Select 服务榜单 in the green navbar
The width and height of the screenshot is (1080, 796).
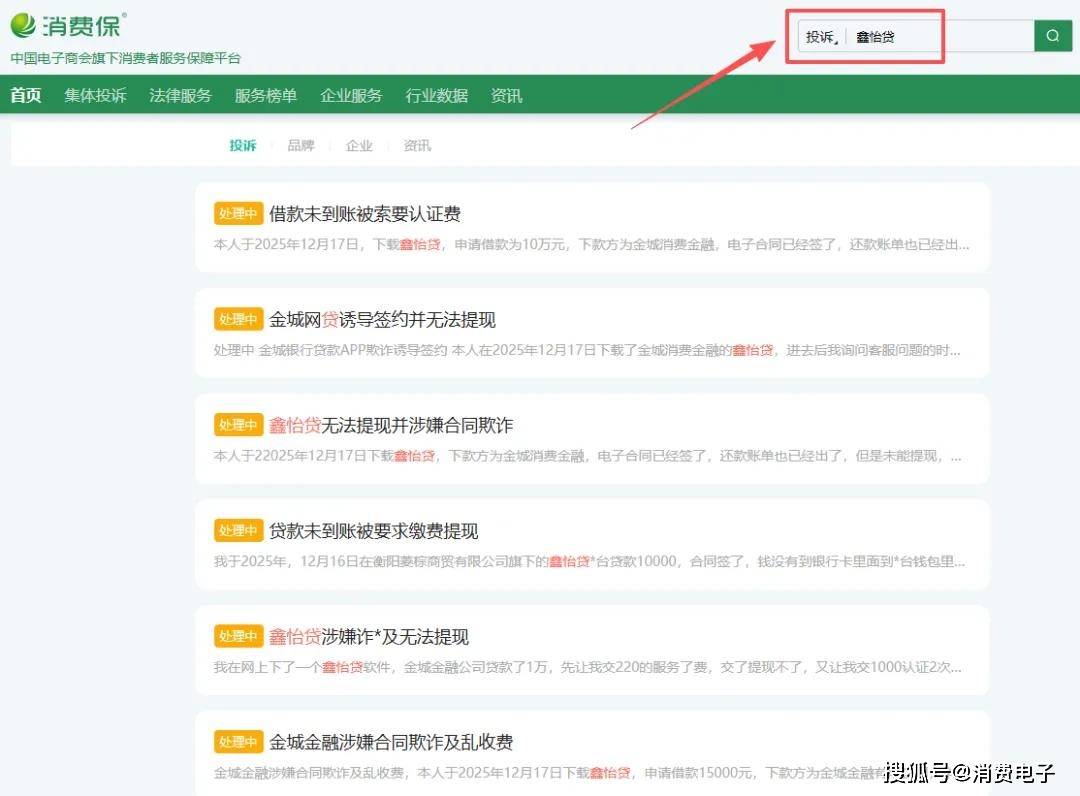pyautogui.click(x=266, y=96)
